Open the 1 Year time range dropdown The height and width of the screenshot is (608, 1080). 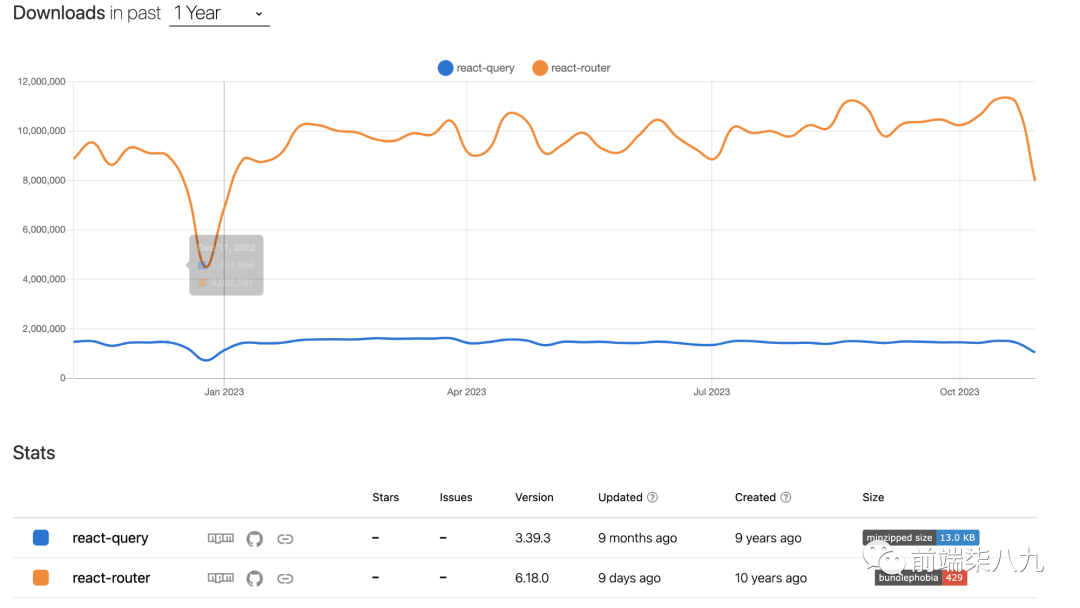pos(219,14)
